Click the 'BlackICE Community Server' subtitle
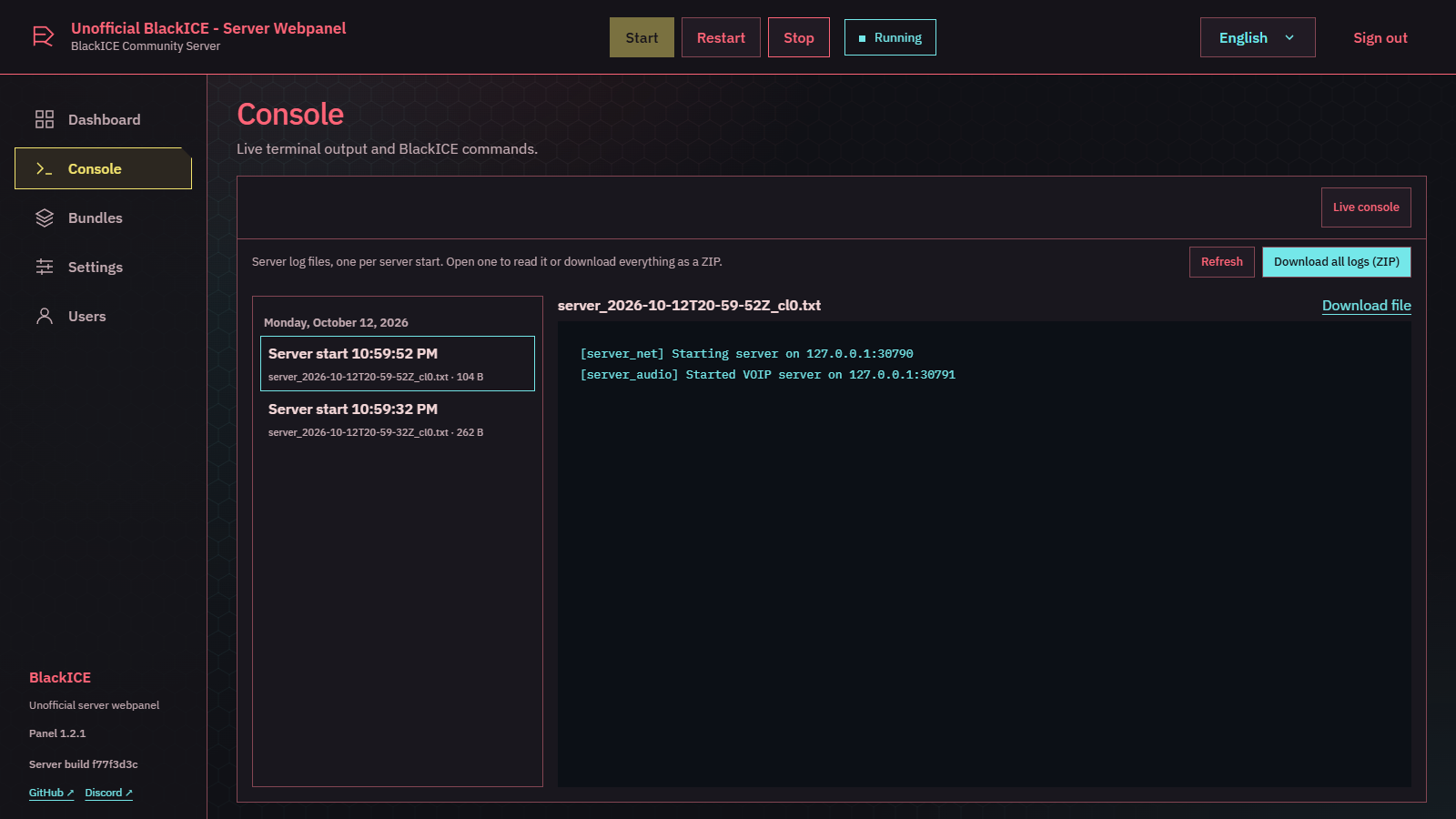 click(146, 46)
